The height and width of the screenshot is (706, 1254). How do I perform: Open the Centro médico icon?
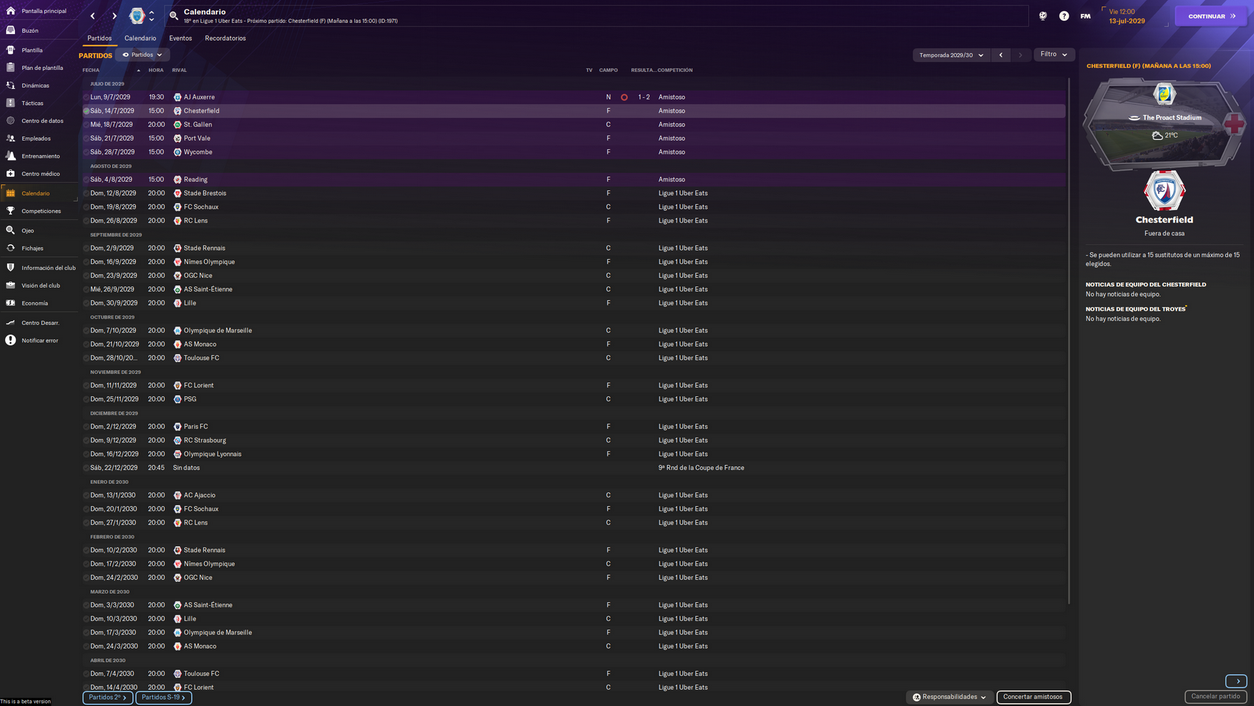pos(10,173)
